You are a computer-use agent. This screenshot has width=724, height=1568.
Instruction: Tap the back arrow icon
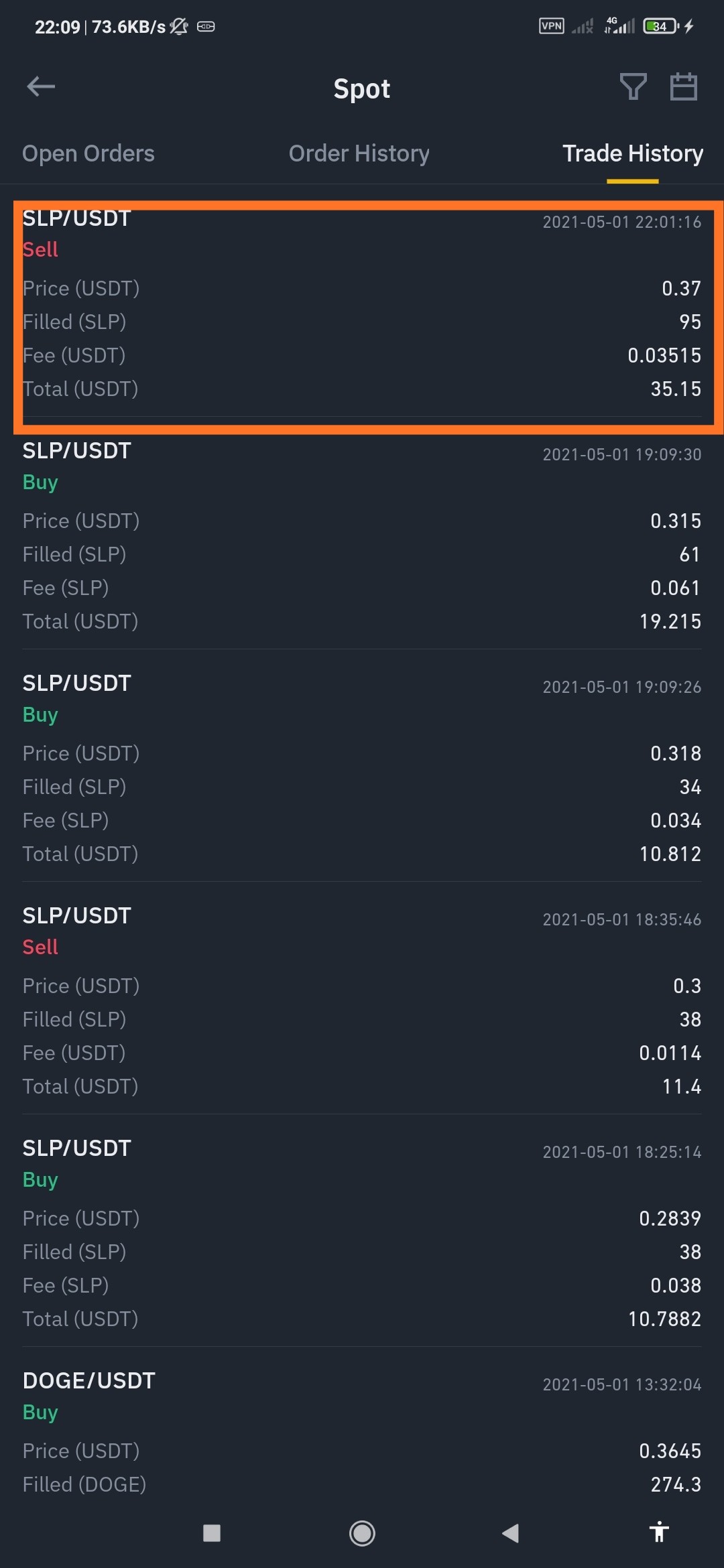[x=41, y=86]
